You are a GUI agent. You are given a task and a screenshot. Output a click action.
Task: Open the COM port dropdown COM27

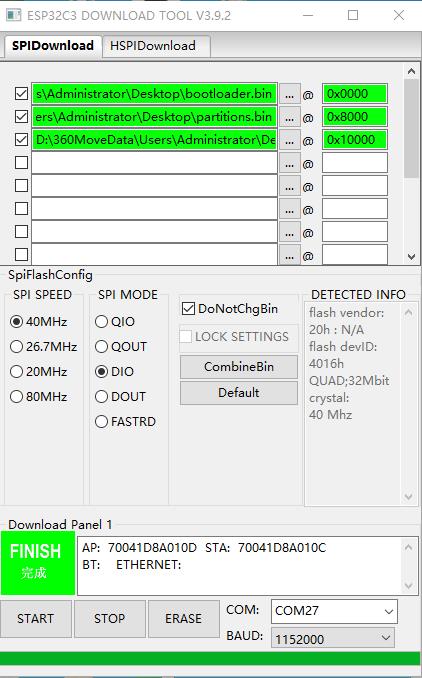tap(334, 611)
